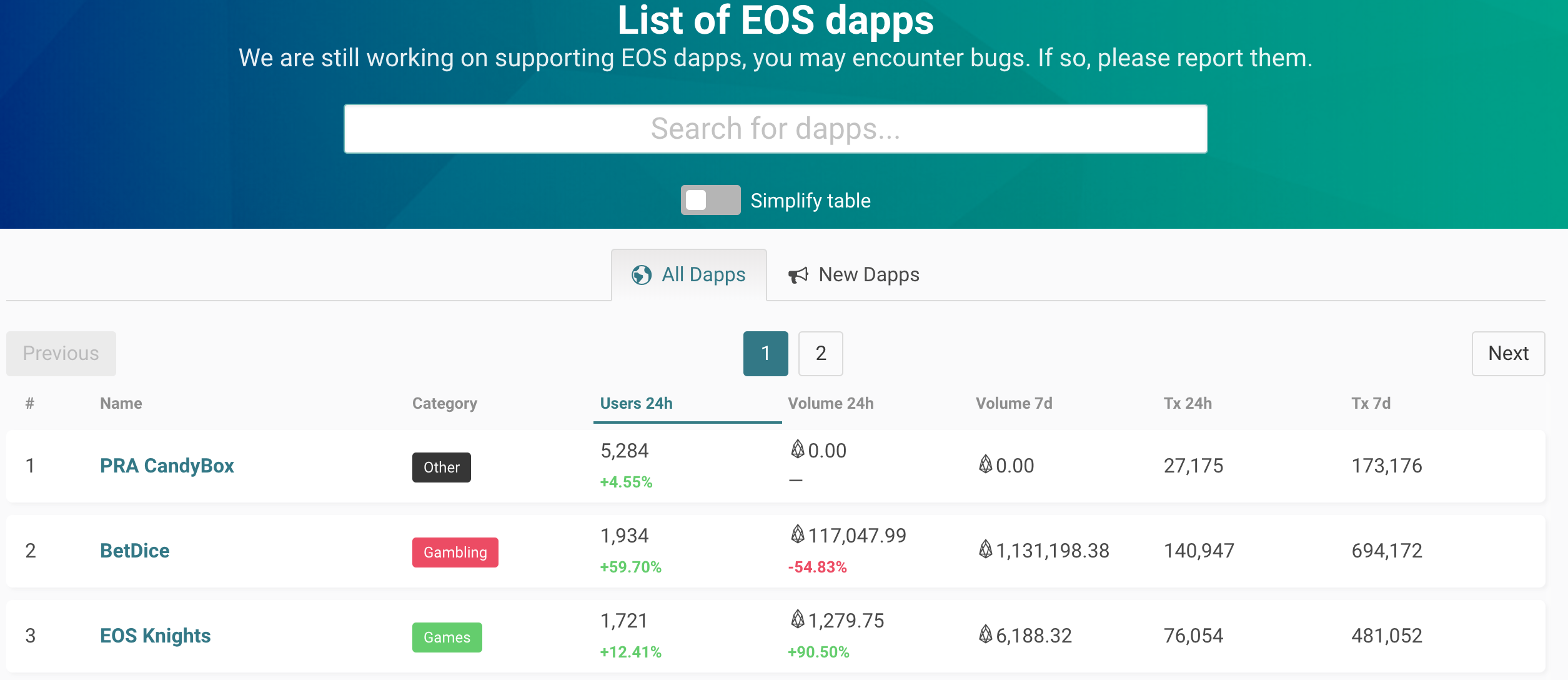Click EOS symbol beside BetDice 7d volume
1568x680 pixels.
point(985,549)
